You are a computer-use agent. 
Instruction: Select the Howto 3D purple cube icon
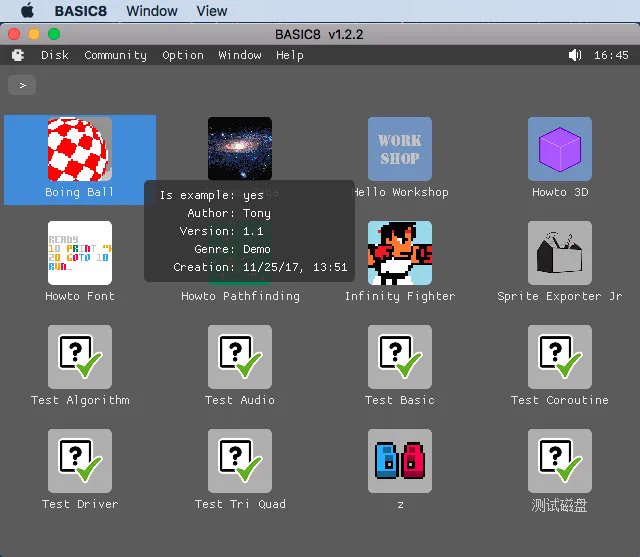pos(560,149)
